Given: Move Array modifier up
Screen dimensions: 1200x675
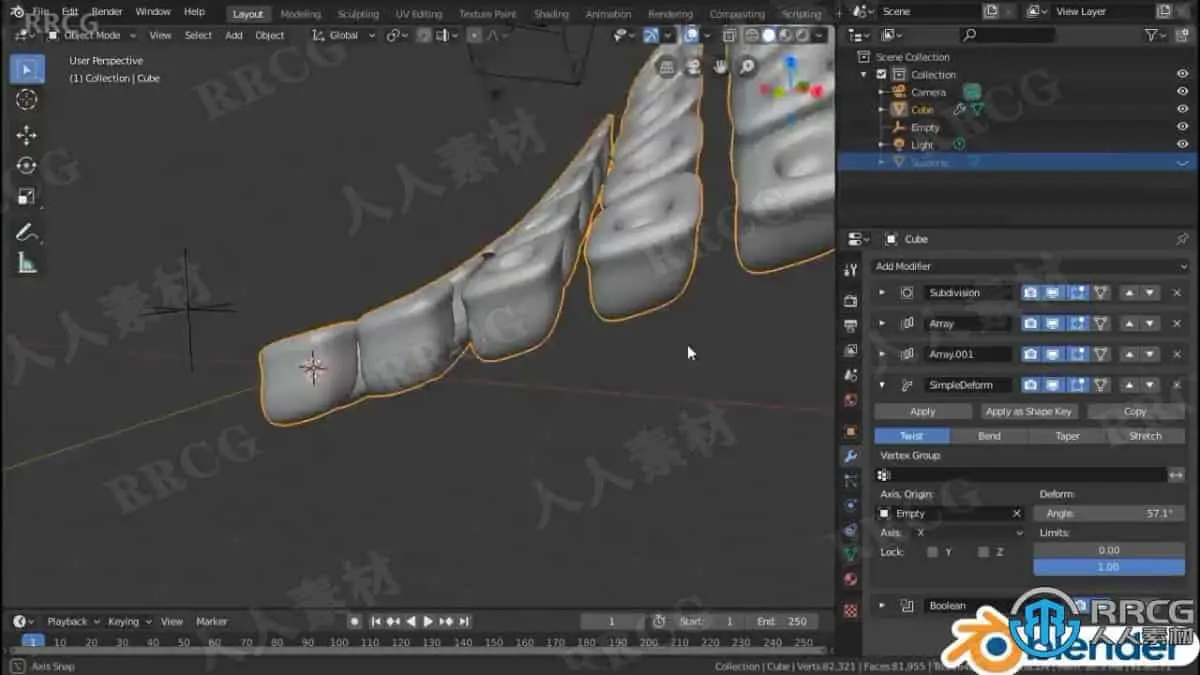Looking at the screenshot, I should point(1129,324).
